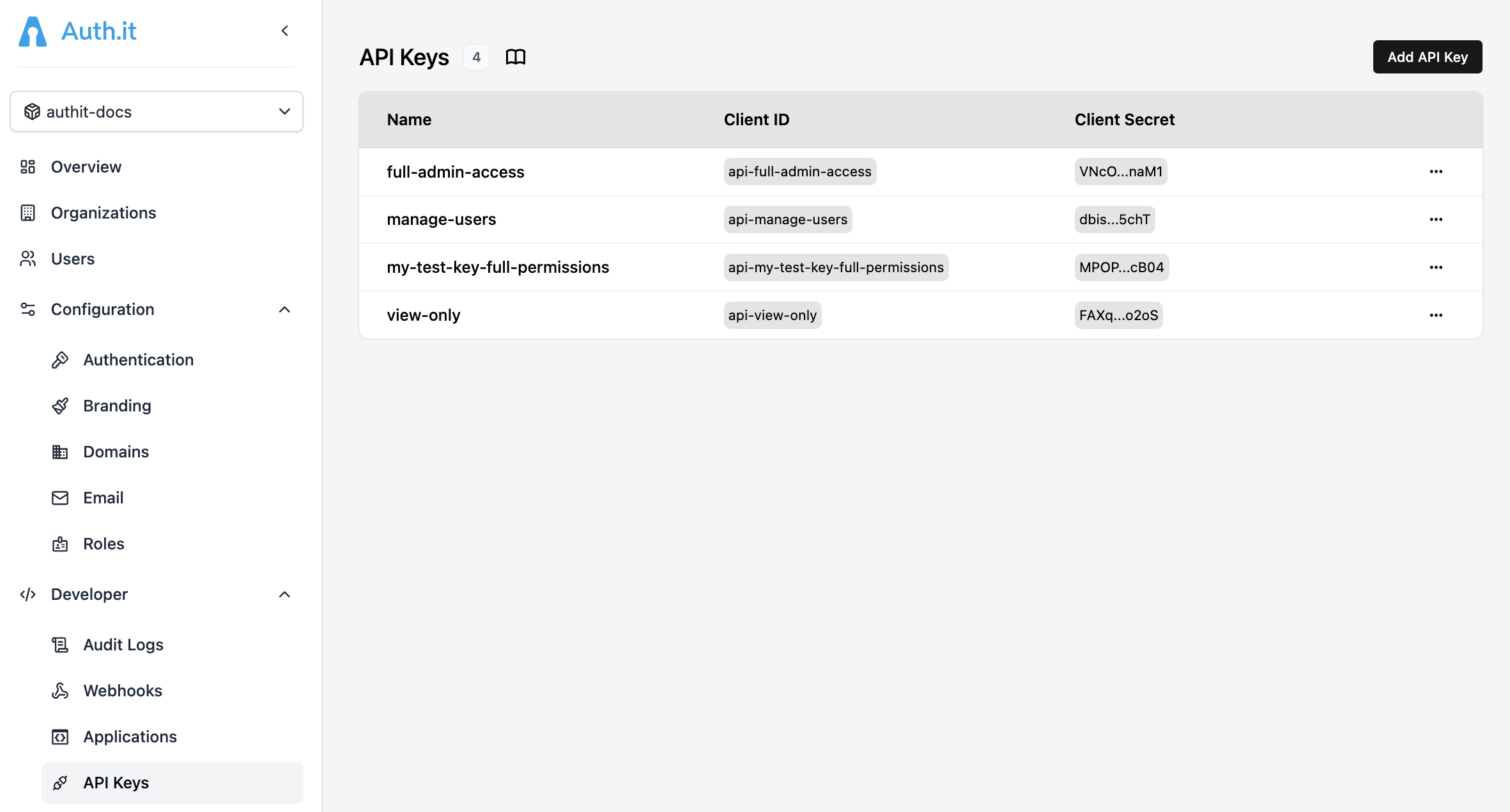
Task: Collapse the Configuration section
Action: [284, 309]
